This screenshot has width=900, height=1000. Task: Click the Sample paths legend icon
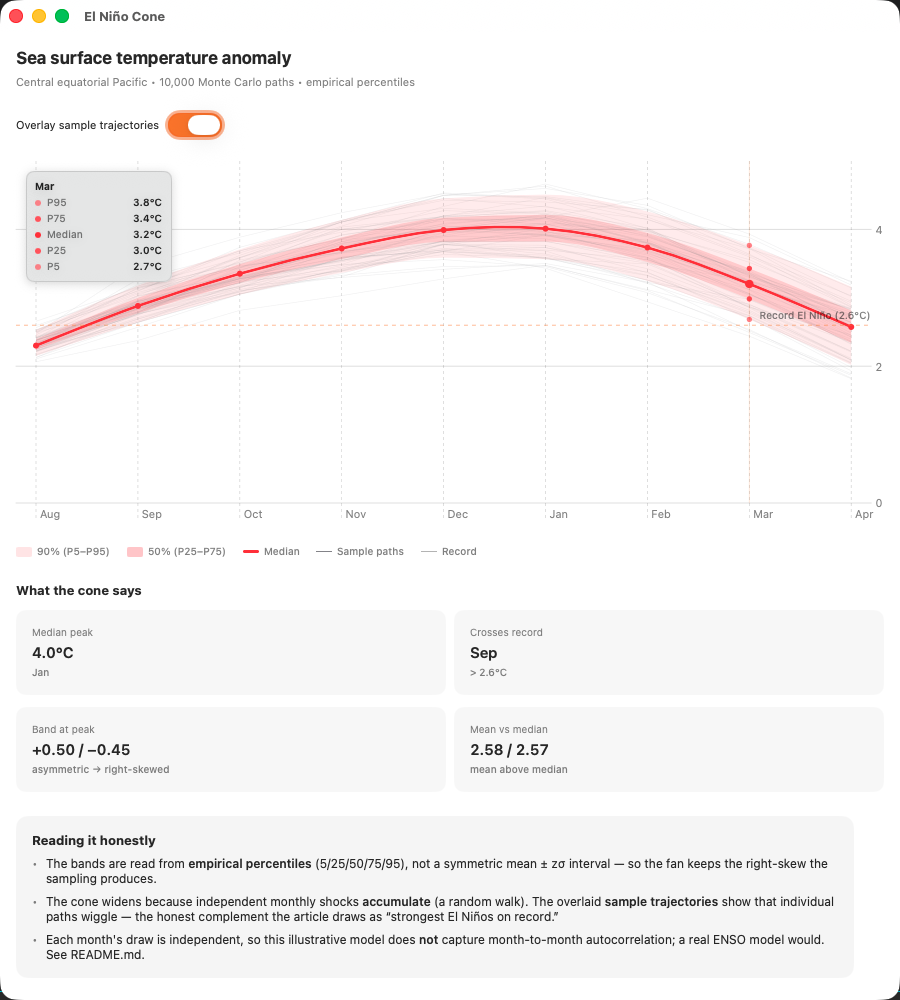pyautogui.click(x=324, y=552)
